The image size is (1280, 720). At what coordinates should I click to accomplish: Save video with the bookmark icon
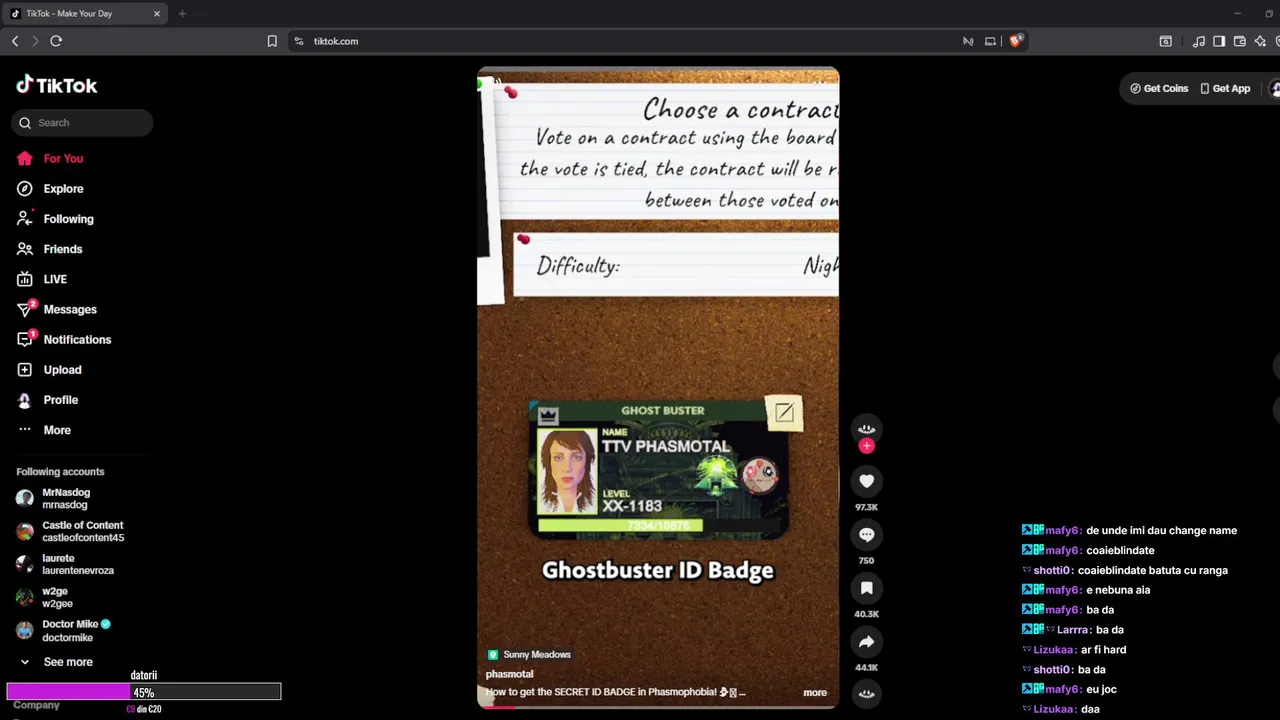click(866, 588)
